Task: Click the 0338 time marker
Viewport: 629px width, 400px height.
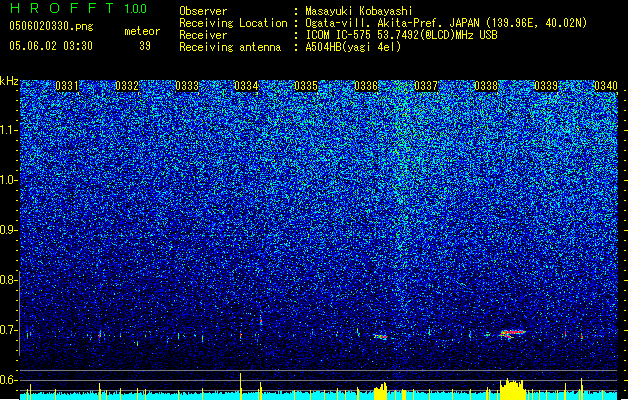Action: 486,86
